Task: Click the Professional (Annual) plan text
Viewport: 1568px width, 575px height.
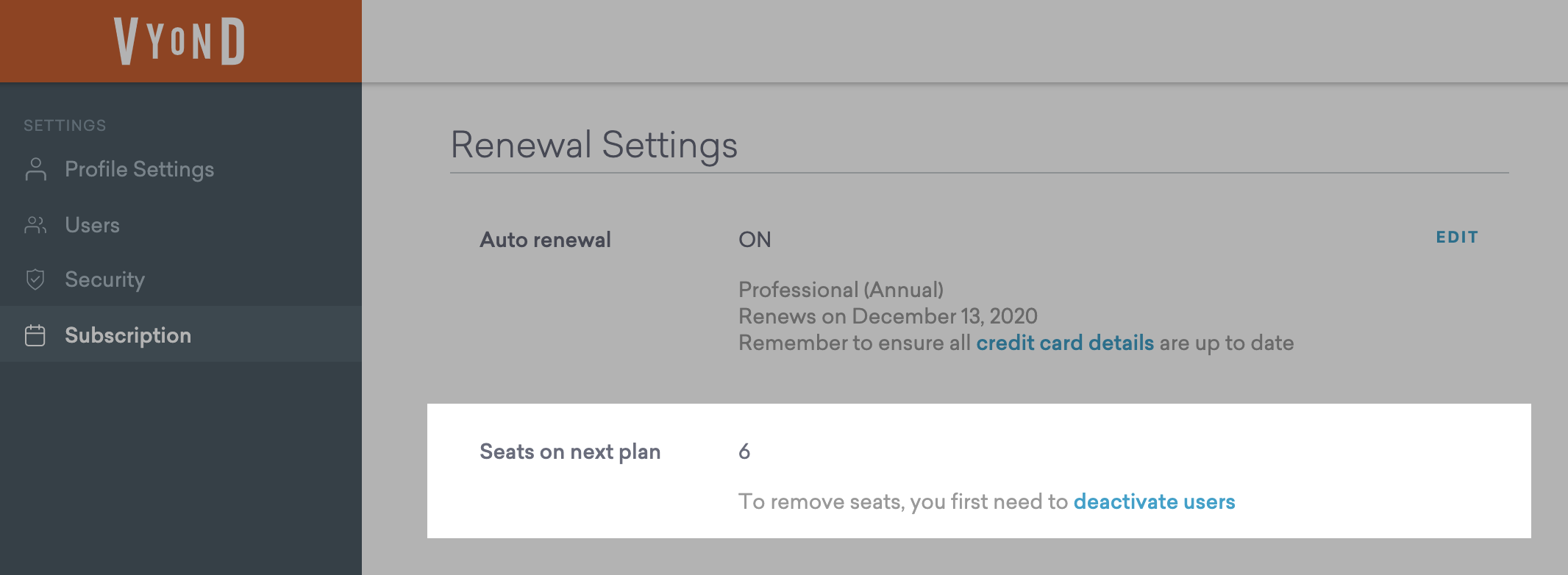Action: coord(841,290)
